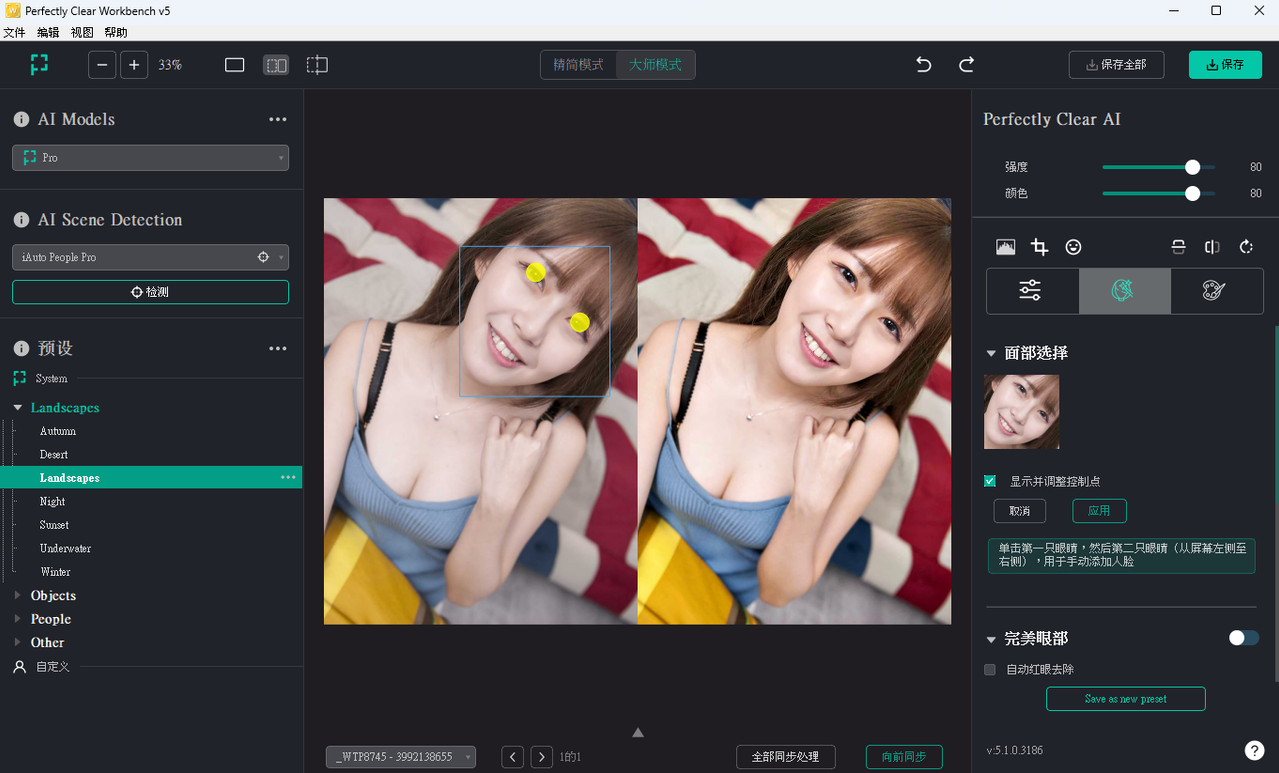The image size is (1279, 773).
Task: Click the redo arrow icon
Action: point(966,65)
